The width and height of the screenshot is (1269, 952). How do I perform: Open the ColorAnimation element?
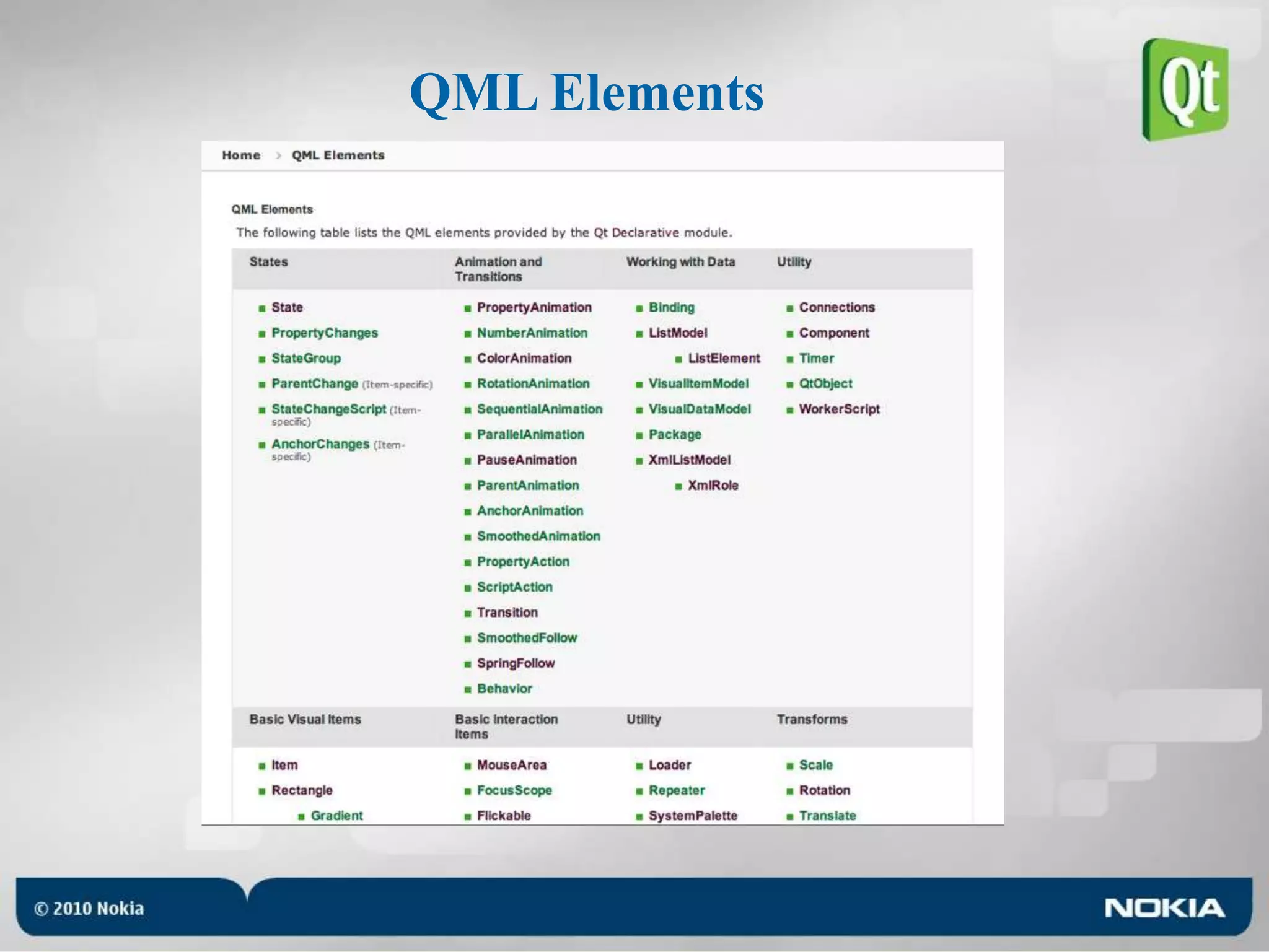524,358
